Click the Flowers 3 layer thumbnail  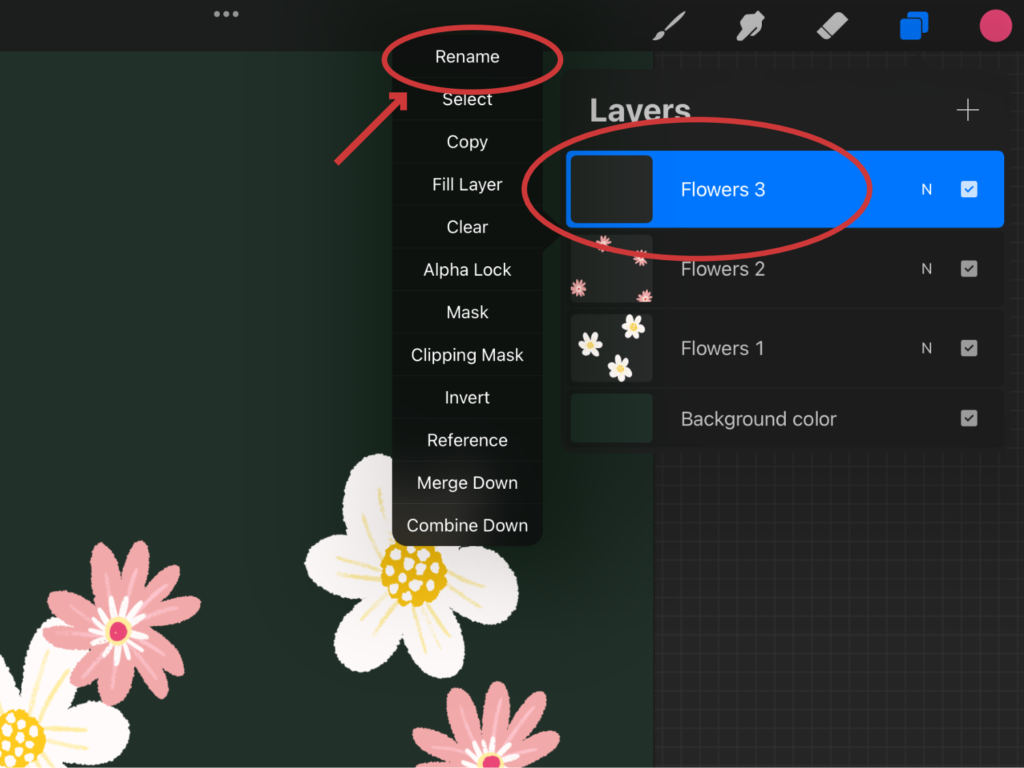(611, 189)
